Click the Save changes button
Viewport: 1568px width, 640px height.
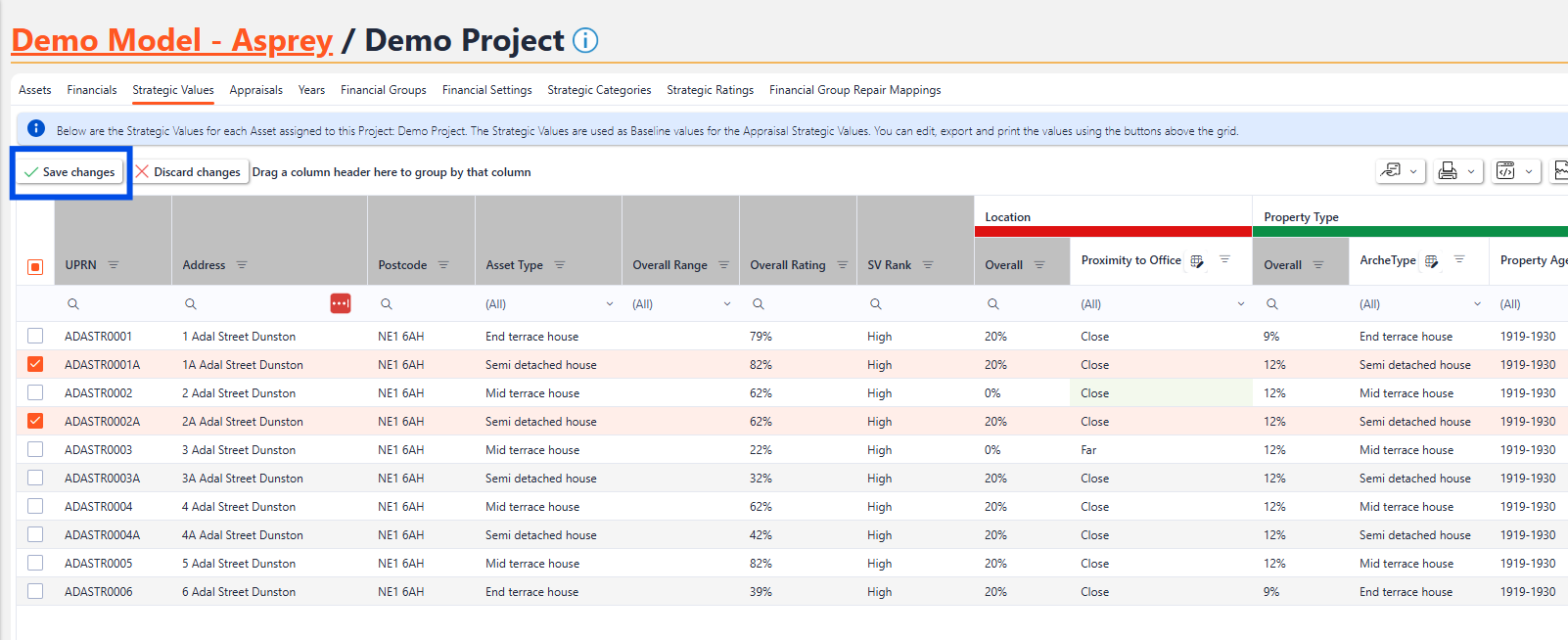click(69, 172)
